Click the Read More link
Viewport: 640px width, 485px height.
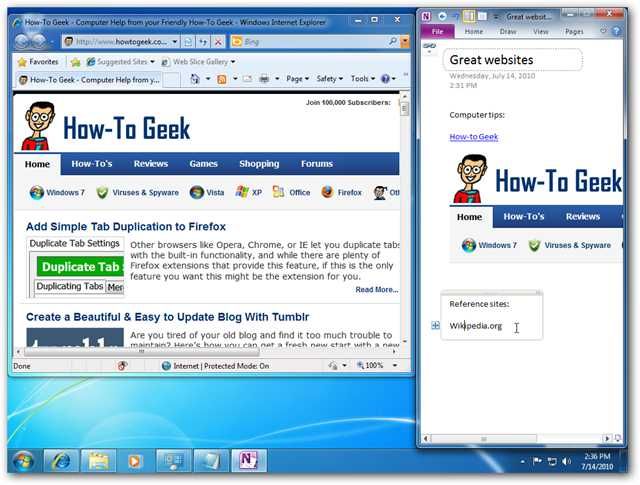click(376, 289)
